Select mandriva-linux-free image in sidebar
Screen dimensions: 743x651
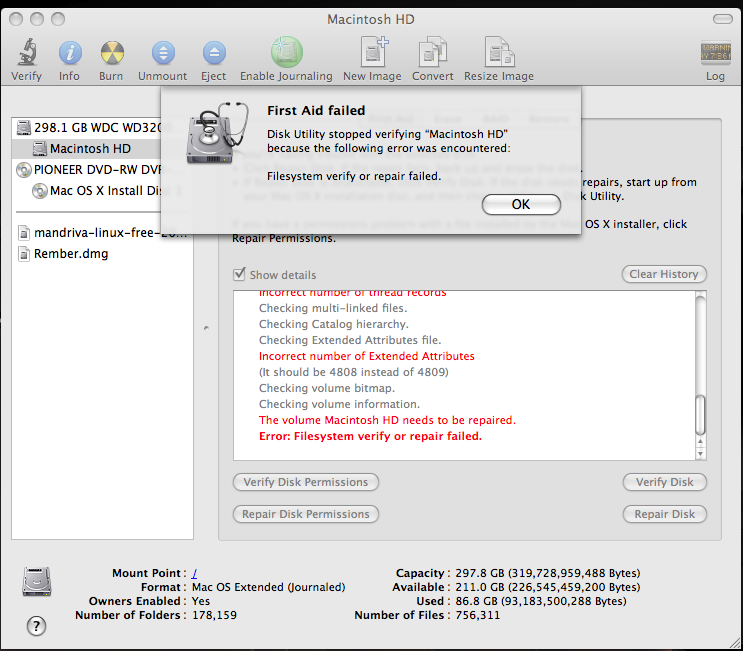pos(102,233)
